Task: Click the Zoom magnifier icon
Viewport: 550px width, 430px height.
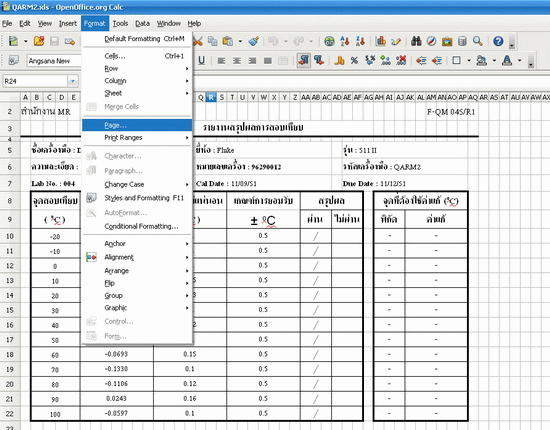Action: tap(477, 41)
